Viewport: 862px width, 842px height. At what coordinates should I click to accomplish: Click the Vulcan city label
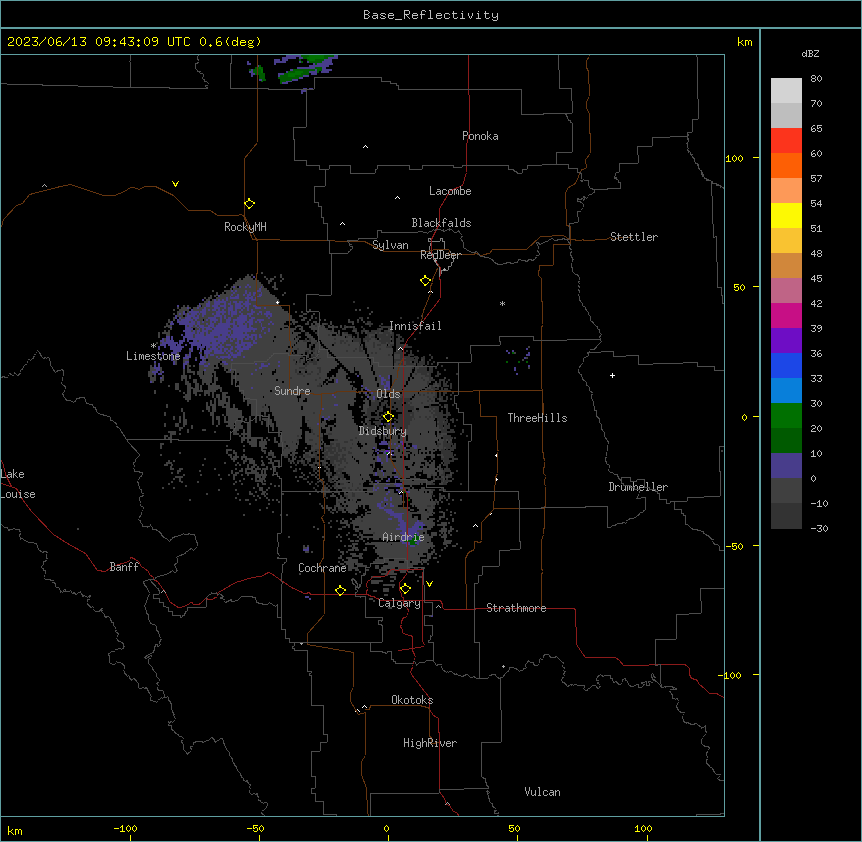pos(542,792)
